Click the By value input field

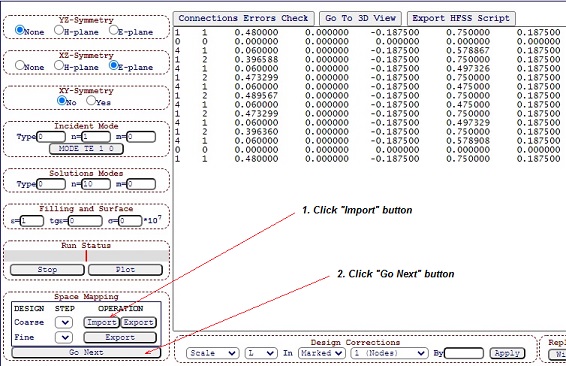click(464, 353)
